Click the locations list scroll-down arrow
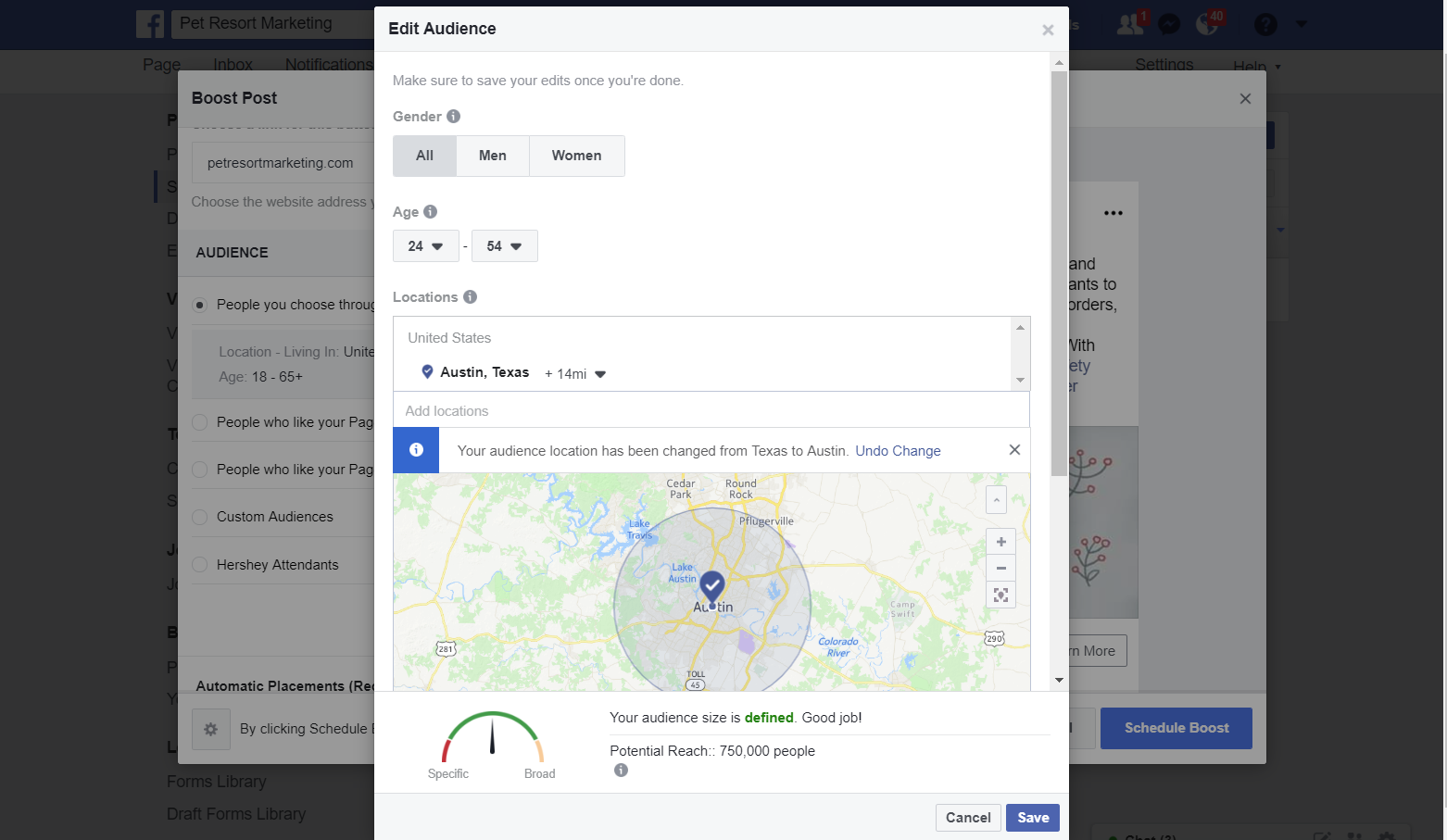Screen dimensions: 1447x840 point(1021,381)
